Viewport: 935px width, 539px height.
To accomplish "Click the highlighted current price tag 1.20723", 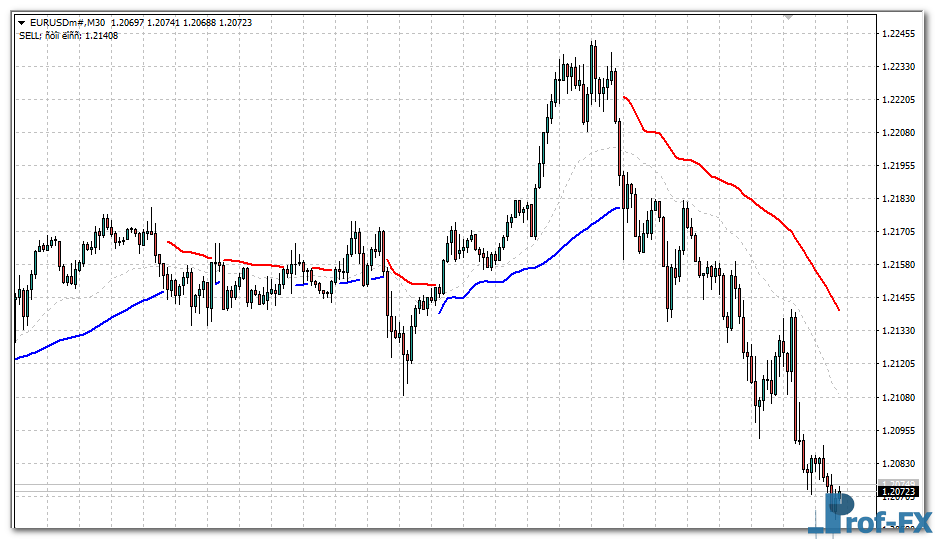I will point(899,491).
